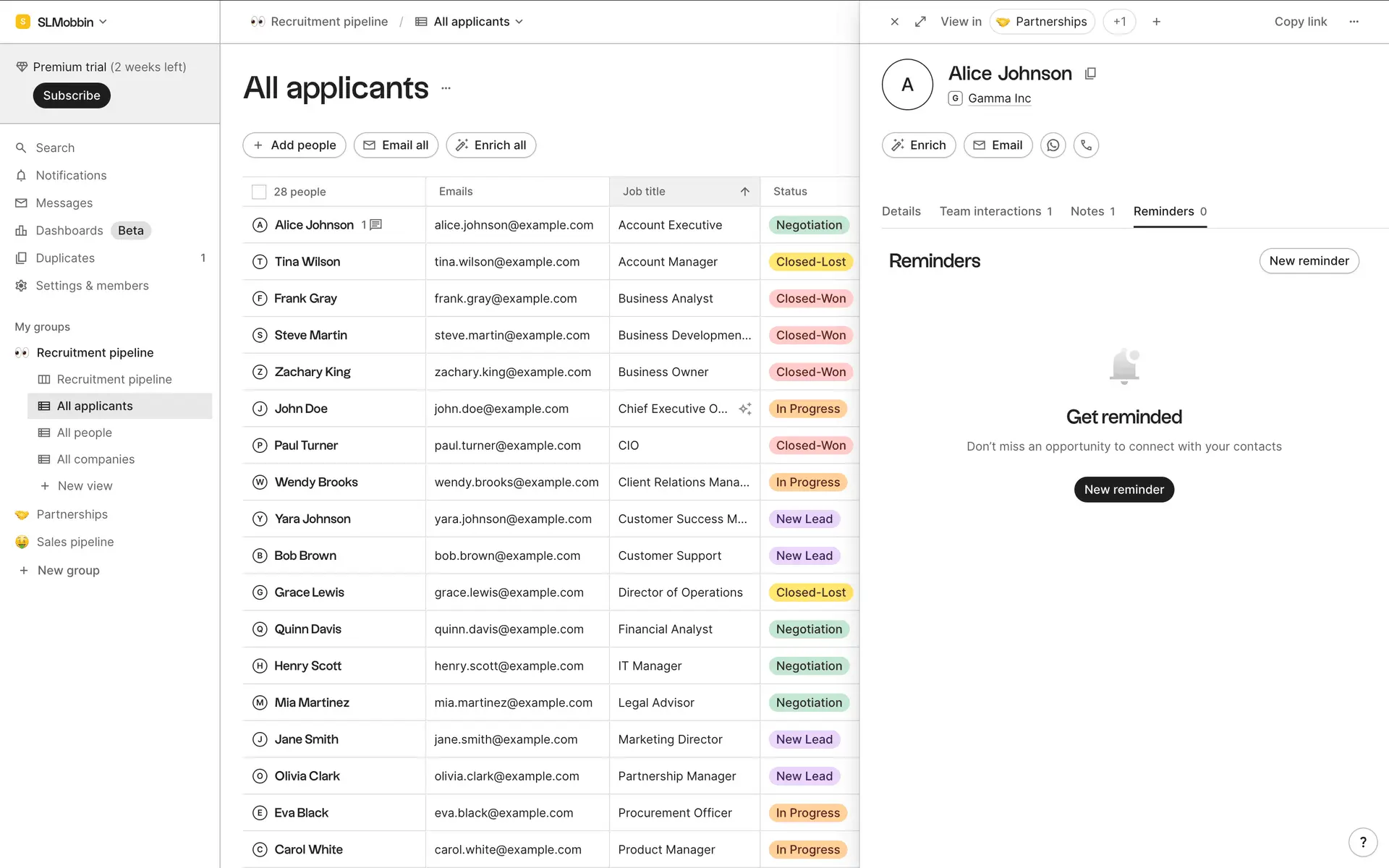Click the AI sparkle icon in John Doe row
1389x868 pixels.
pyautogui.click(x=744, y=409)
